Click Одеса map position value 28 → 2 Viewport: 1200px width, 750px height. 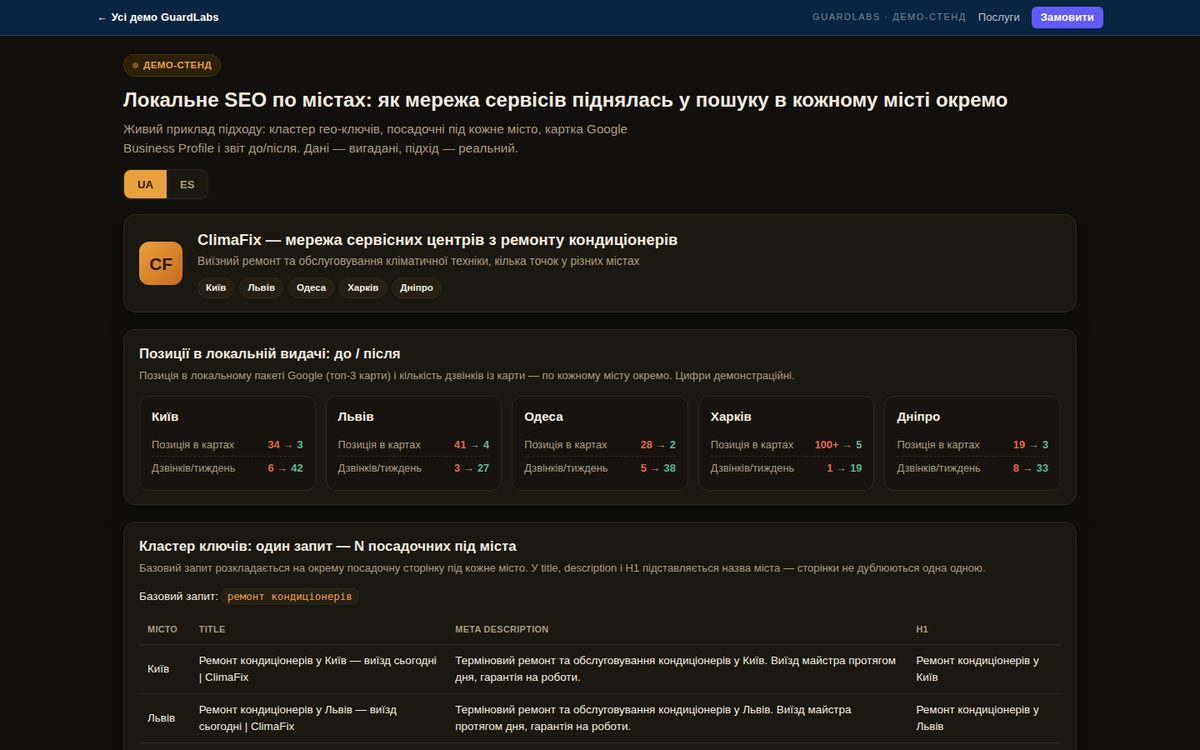tap(658, 445)
